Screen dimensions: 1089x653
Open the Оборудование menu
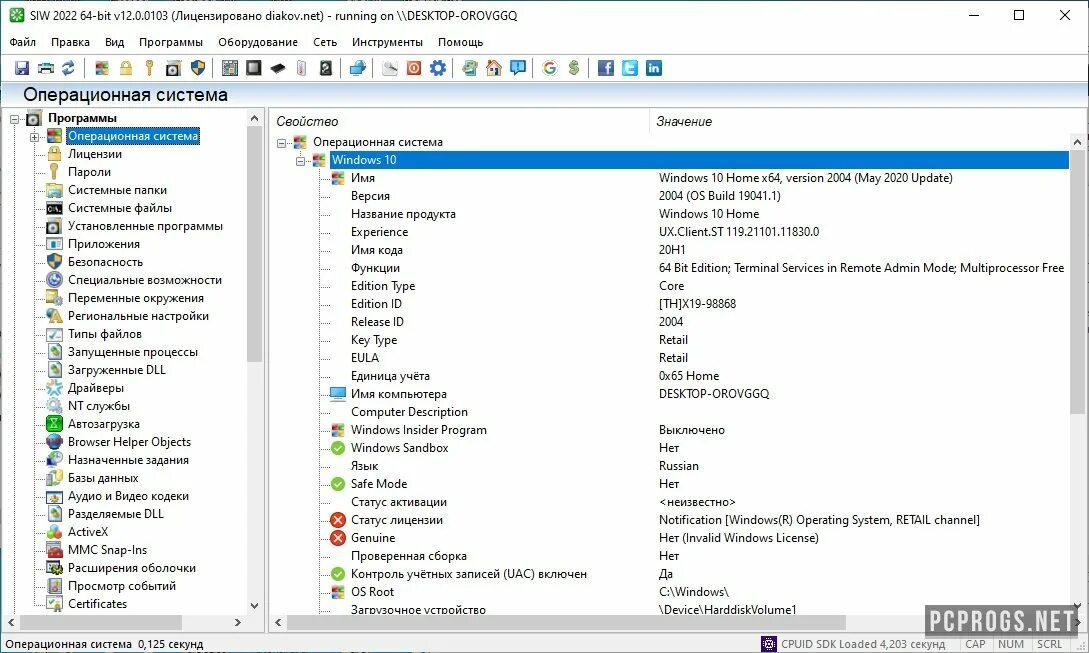258,42
